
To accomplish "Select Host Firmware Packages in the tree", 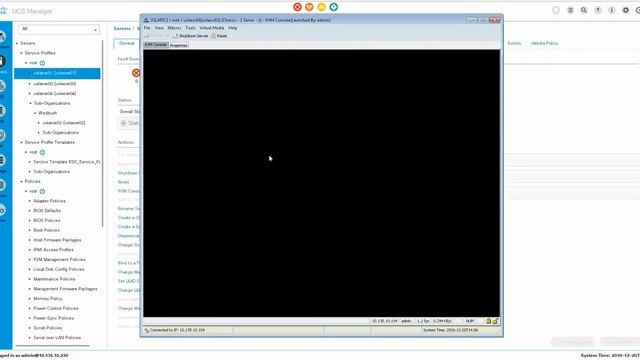I will 57,240.
